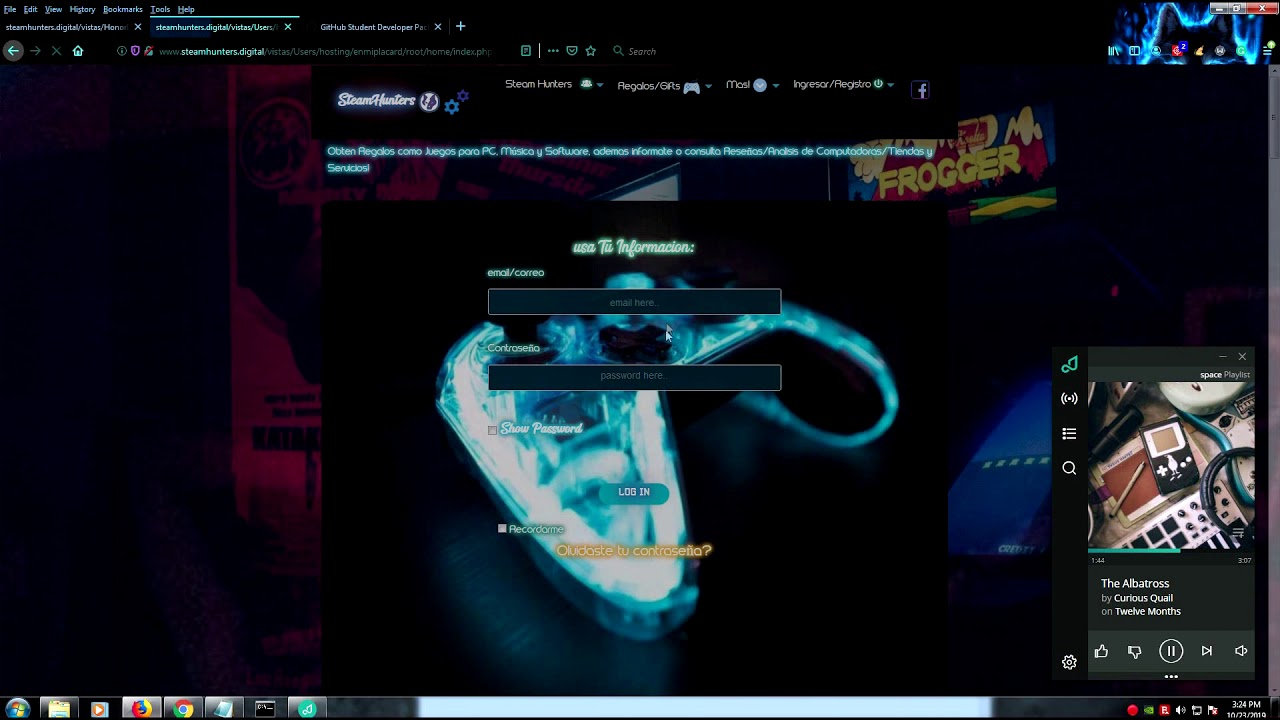
Task: Open Facebook icon in site header
Action: point(921,90)
